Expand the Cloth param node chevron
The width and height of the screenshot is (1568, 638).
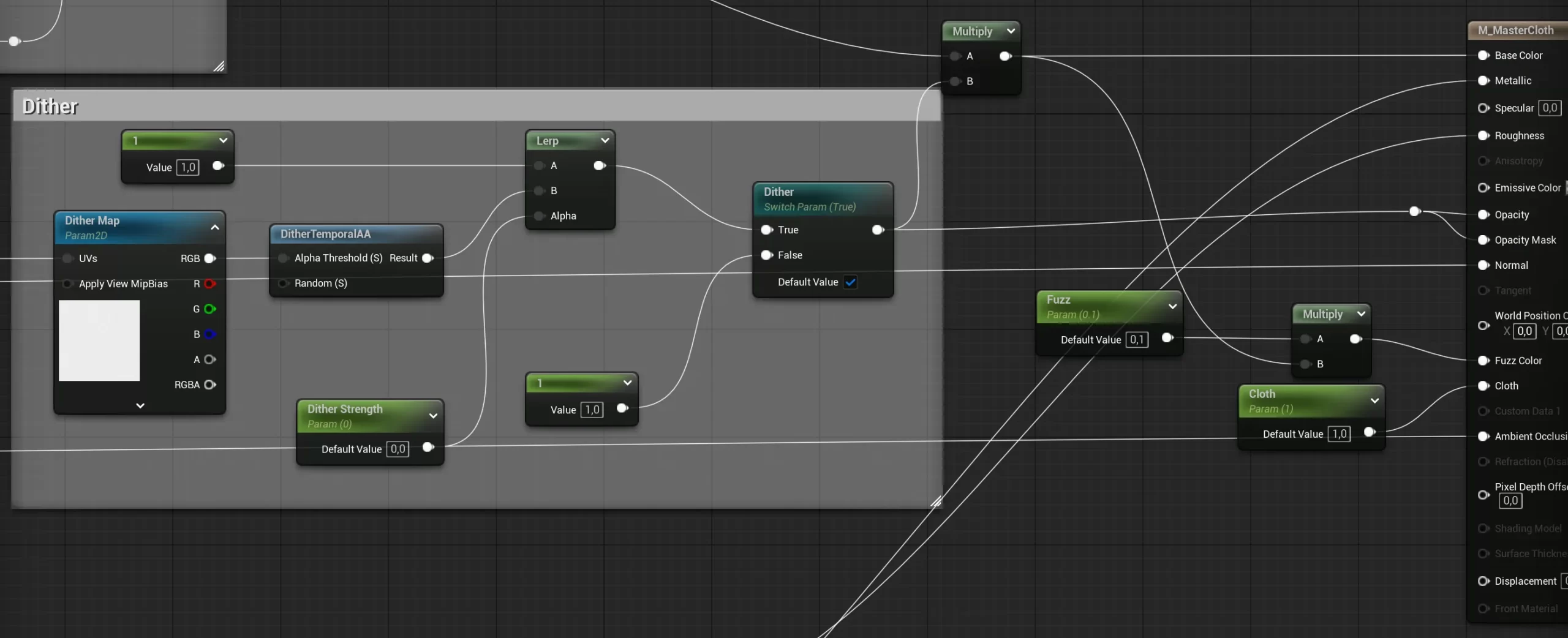pos(1375,400)
